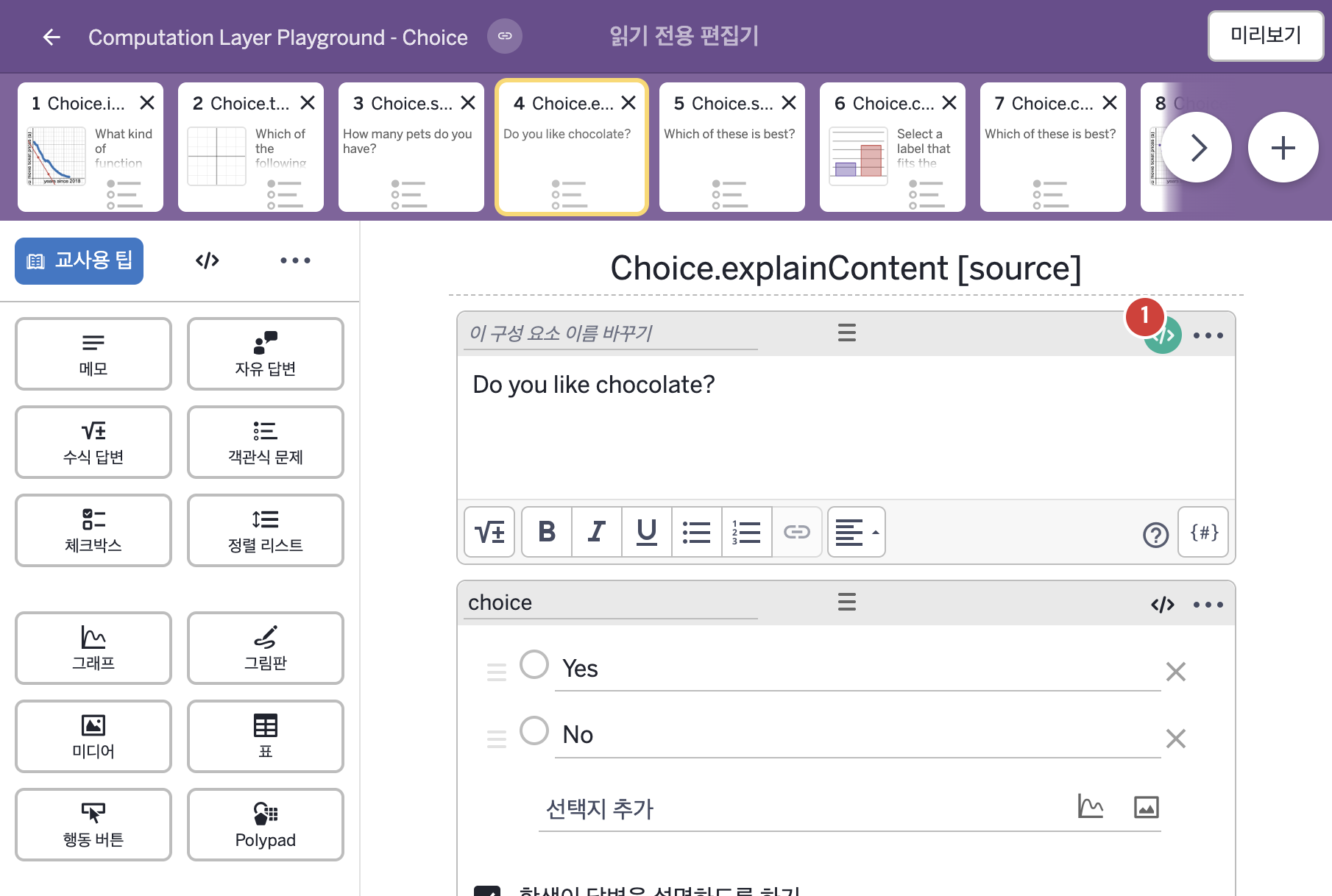Insert math with the square root button

(x=489, y=532)
